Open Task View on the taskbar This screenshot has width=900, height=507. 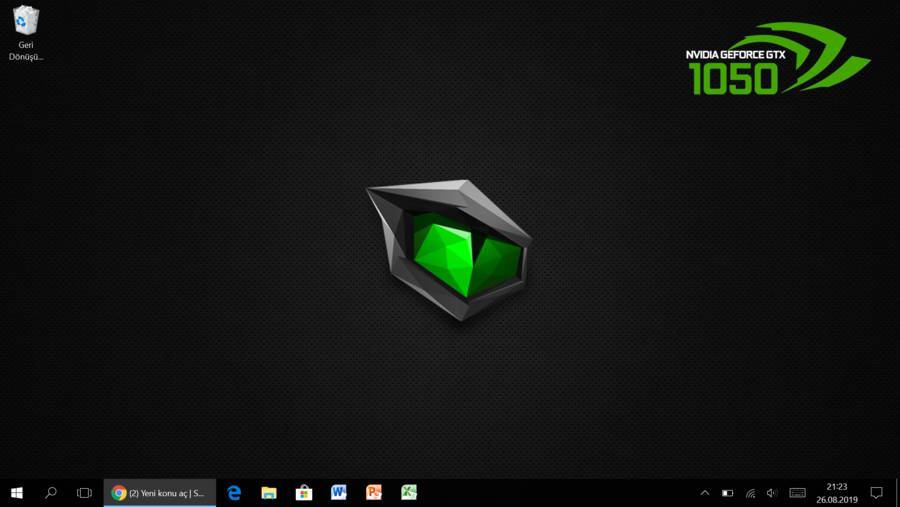click(84, 493)
